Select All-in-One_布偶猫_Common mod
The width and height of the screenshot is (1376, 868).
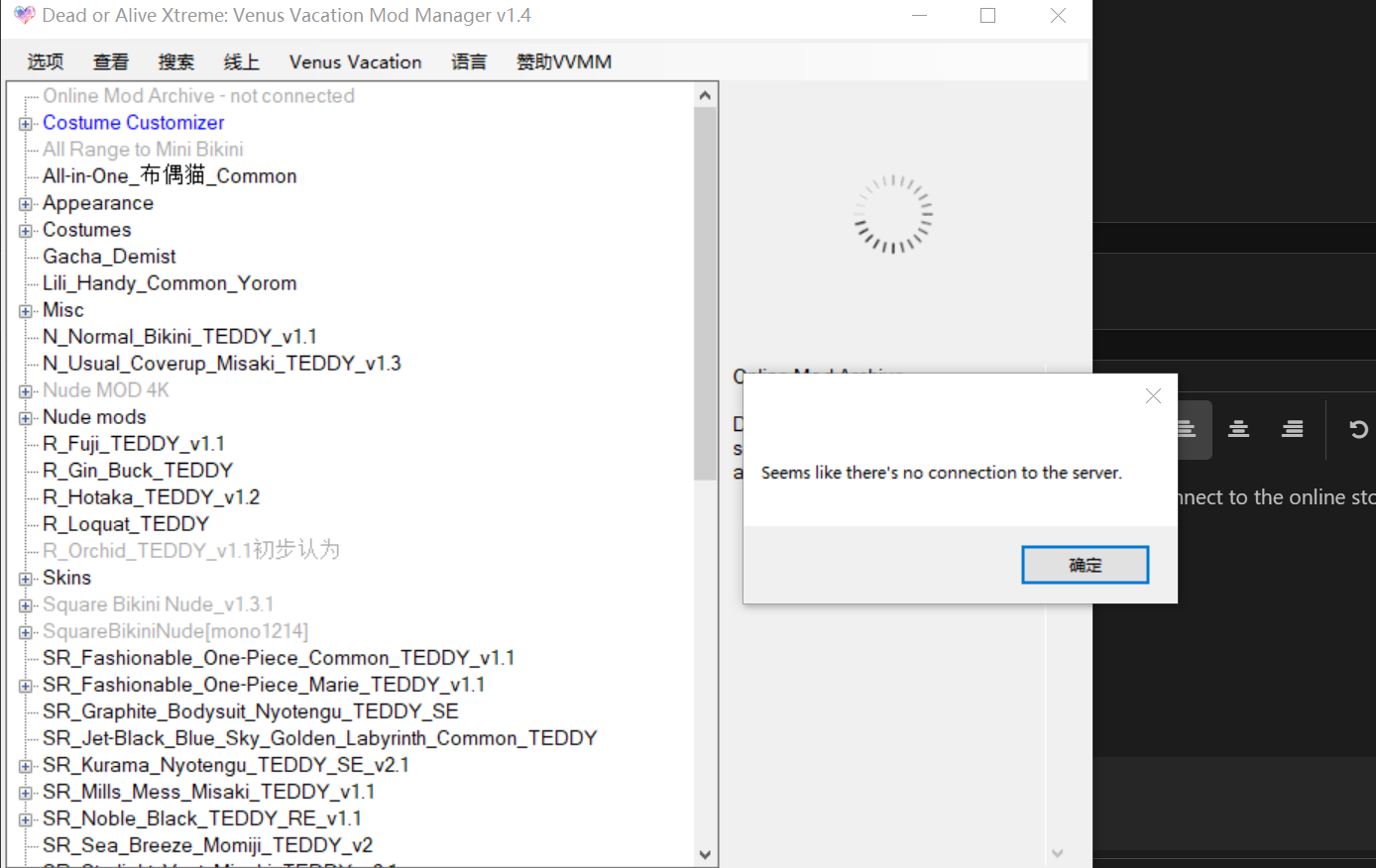tap(170, 176)
